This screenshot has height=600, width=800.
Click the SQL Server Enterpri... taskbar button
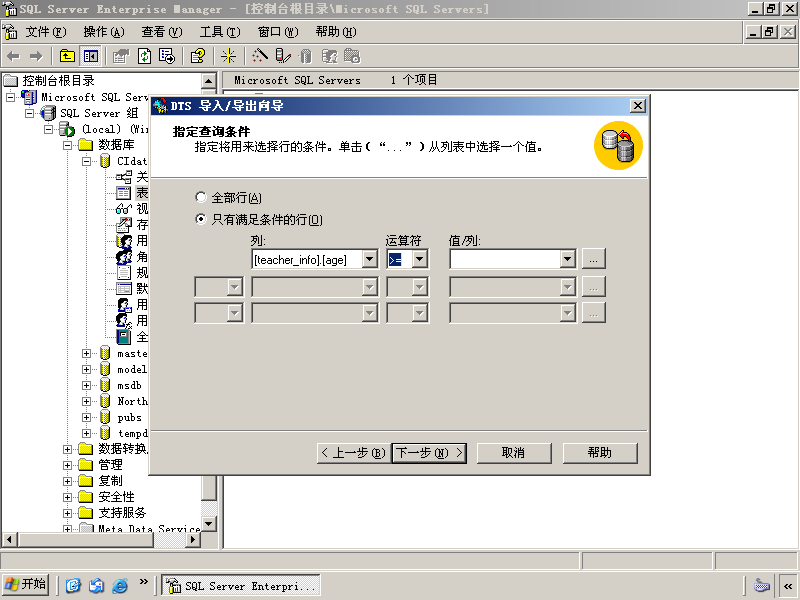[x=241, y=585]
